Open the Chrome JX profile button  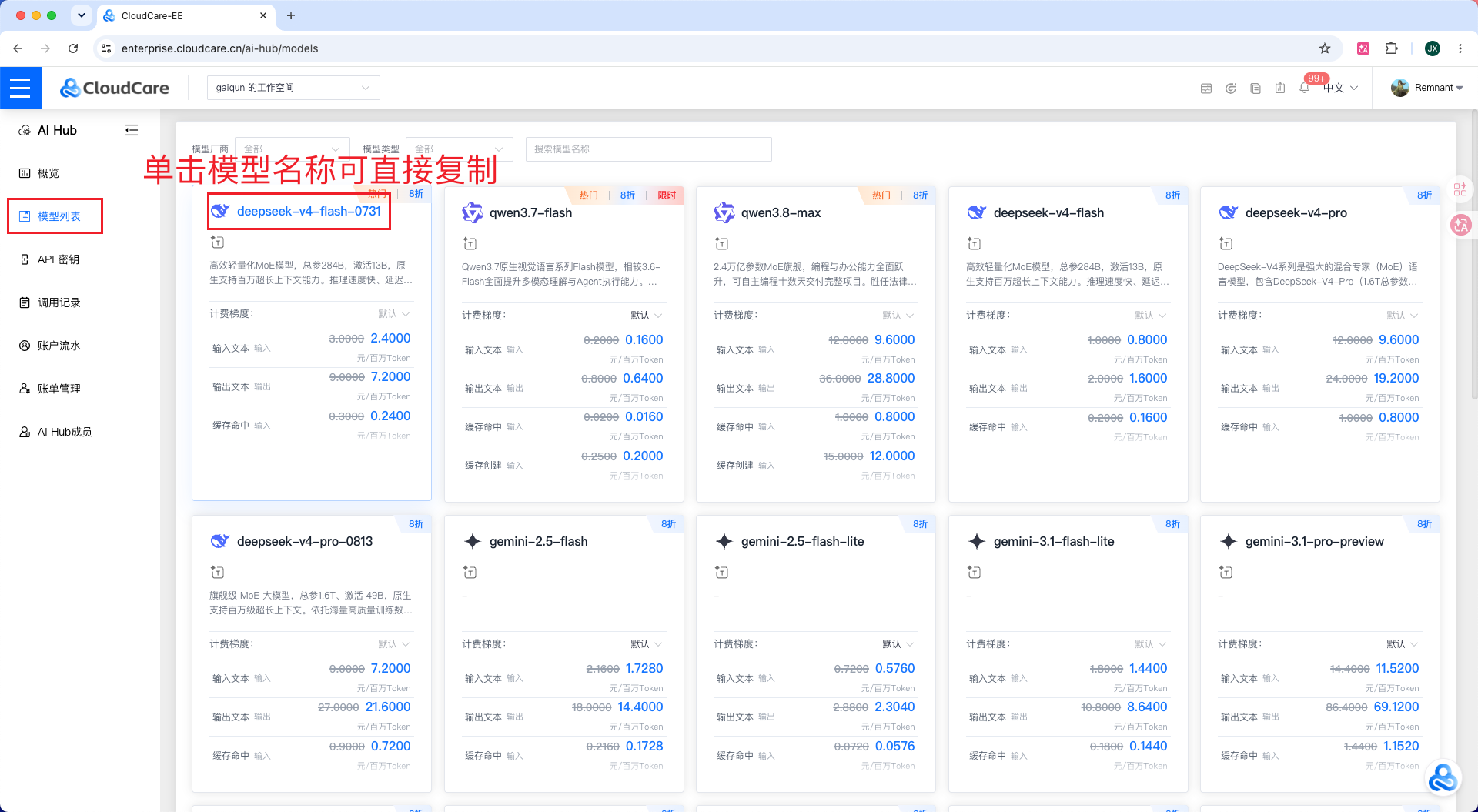click(1433, 48)
